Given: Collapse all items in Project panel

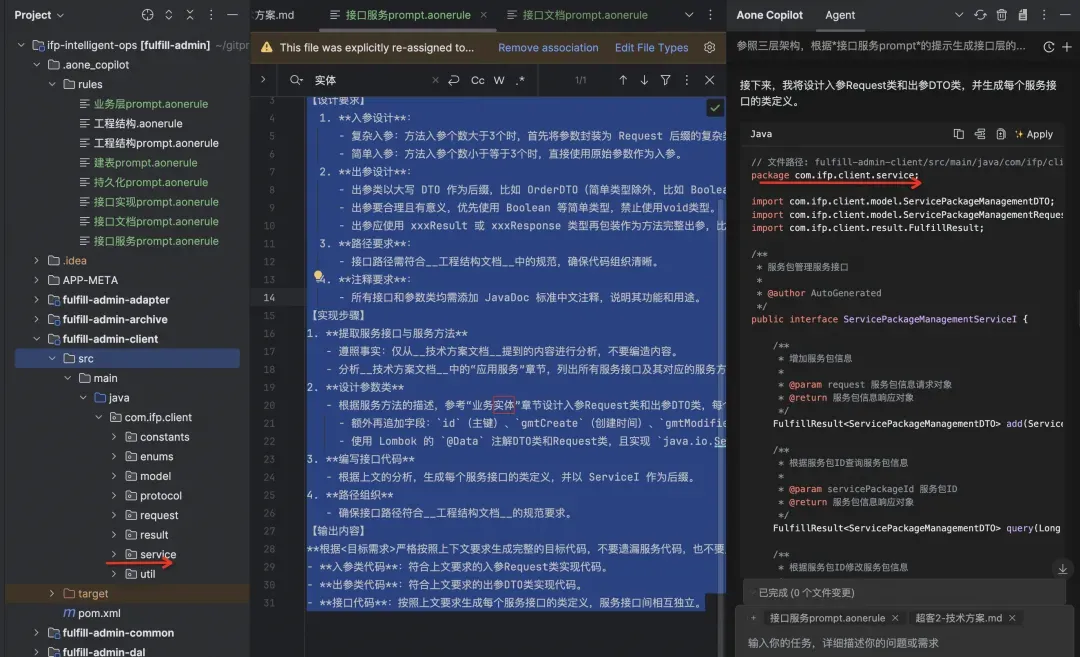Looking at the screenshot, I should pyautogui.click(x=190, y=14).
